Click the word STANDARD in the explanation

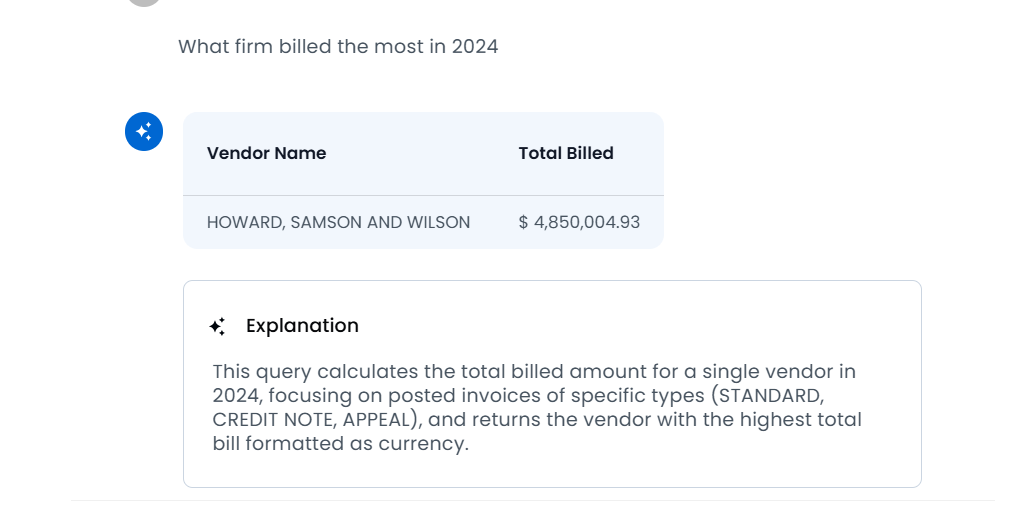767,395
